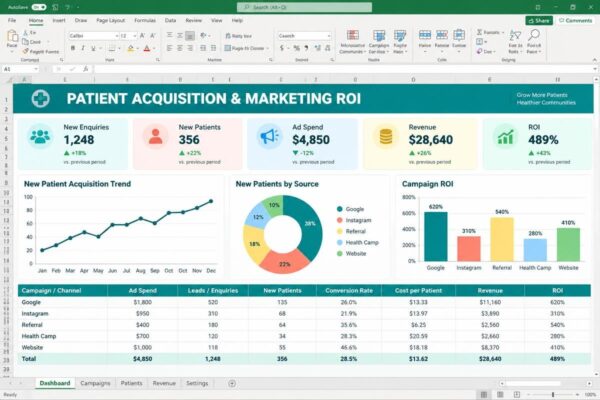Toggle wrap text on the ribbon
Viewport: 600px width, 400px height.
(239, 36)
